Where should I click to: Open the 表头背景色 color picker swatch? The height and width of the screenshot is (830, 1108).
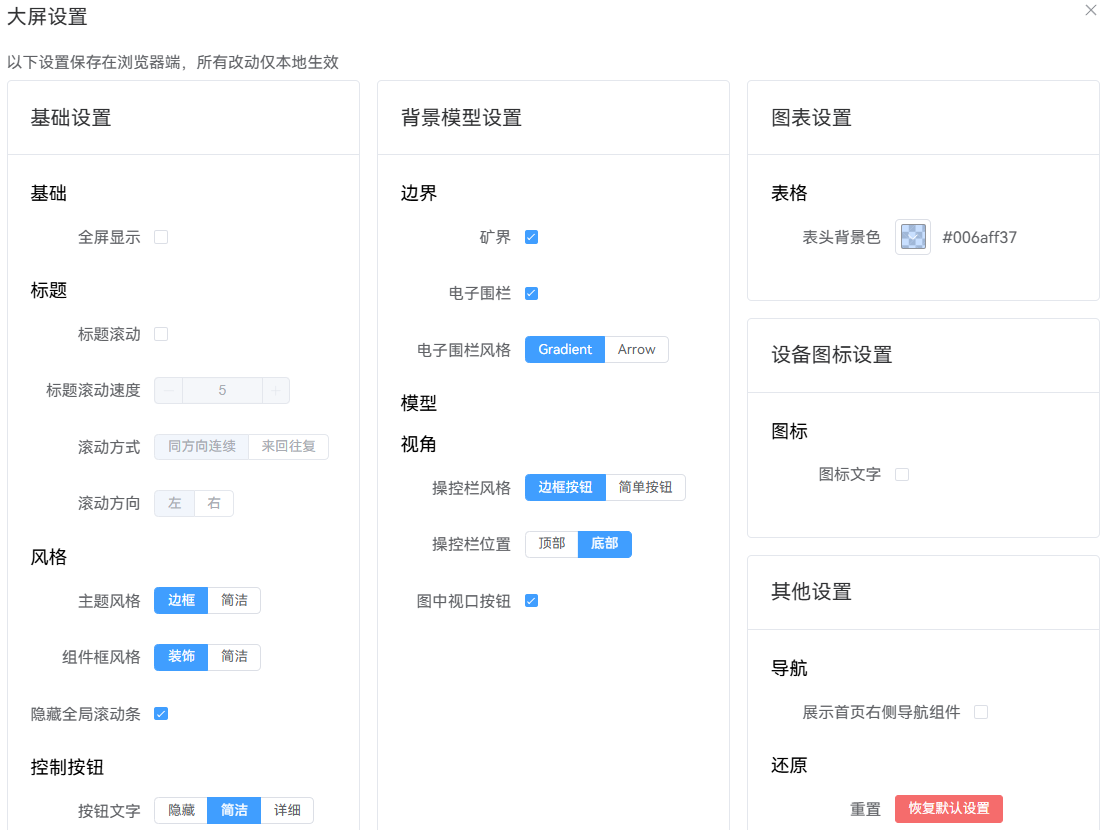coord(913,237)
